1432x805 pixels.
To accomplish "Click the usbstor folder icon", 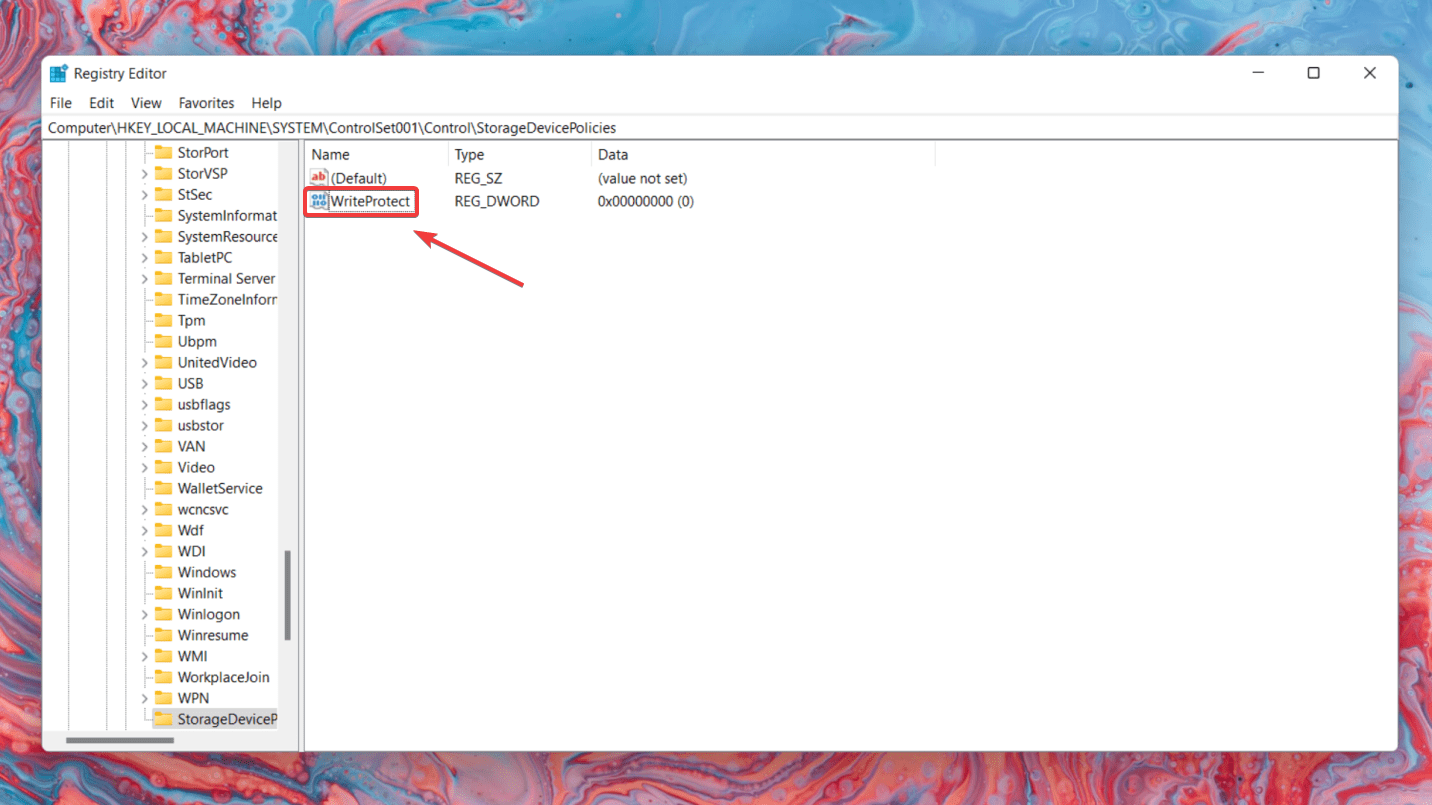I will pos(163,425).
